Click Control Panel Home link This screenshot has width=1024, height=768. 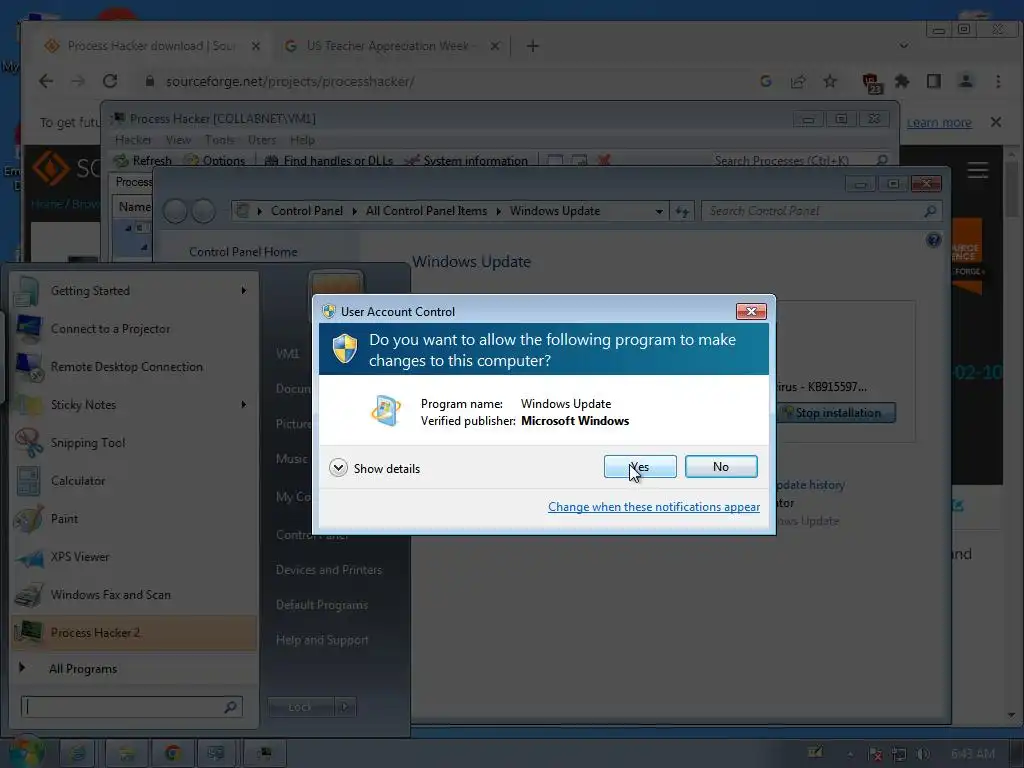coord(243,252)
